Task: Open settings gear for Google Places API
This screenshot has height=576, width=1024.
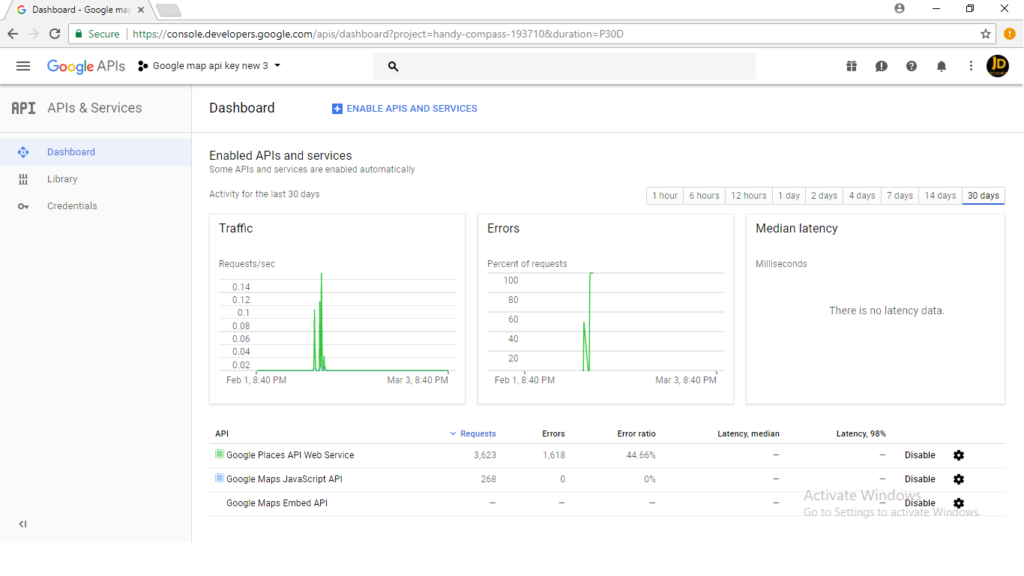Action: tap(959, 455)
